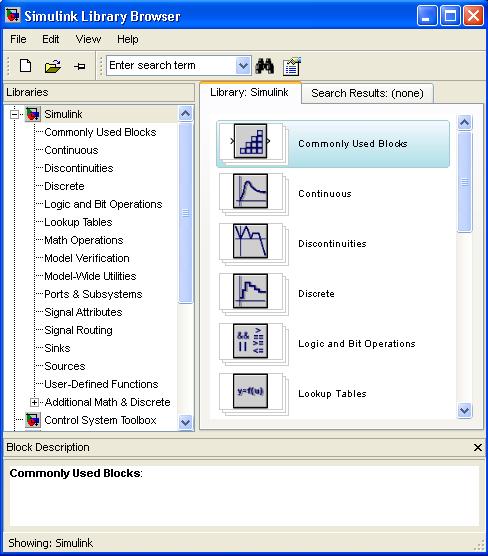Select Ports & Subsystems in the tree

[93, 294]
